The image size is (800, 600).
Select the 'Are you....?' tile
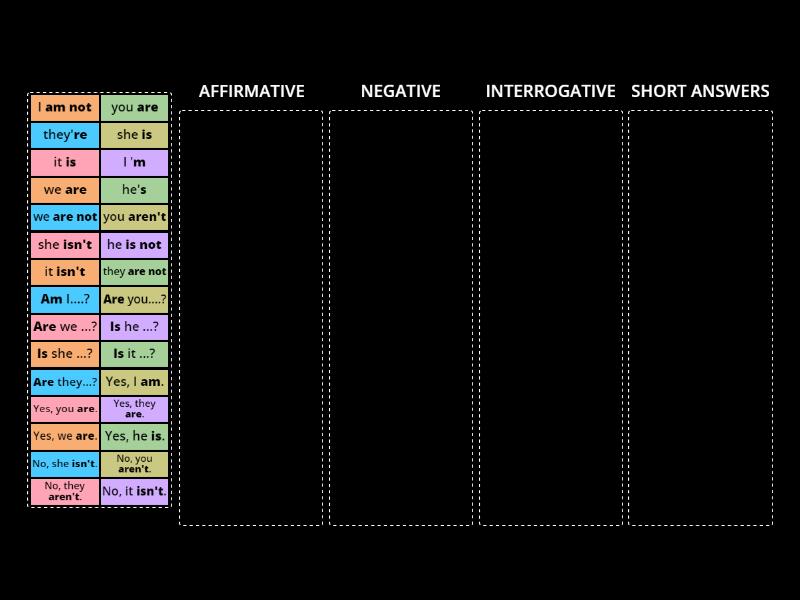pos(135,299)
